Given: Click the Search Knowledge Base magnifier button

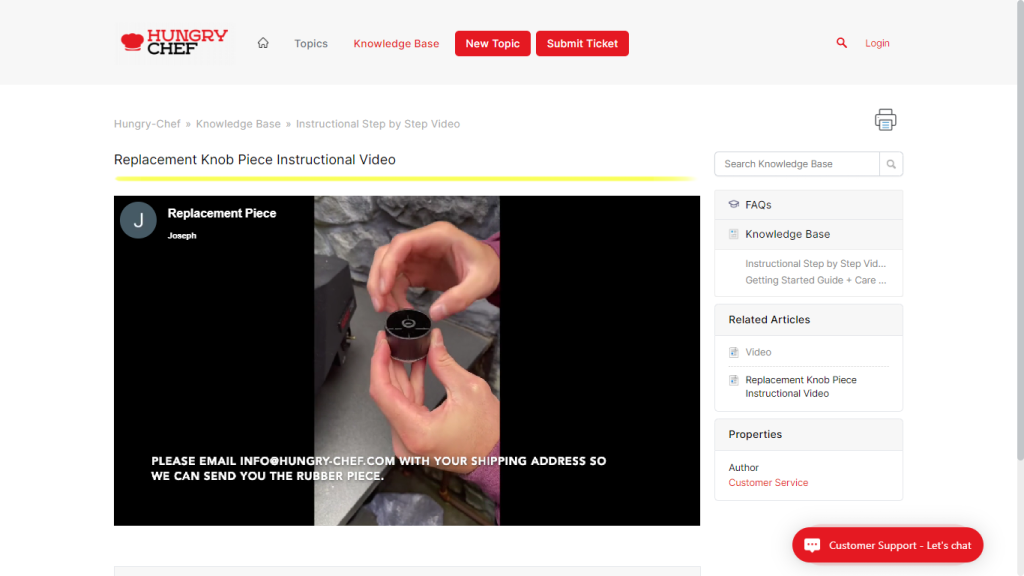Looking at the screenshot, I should tap(891, 164).
